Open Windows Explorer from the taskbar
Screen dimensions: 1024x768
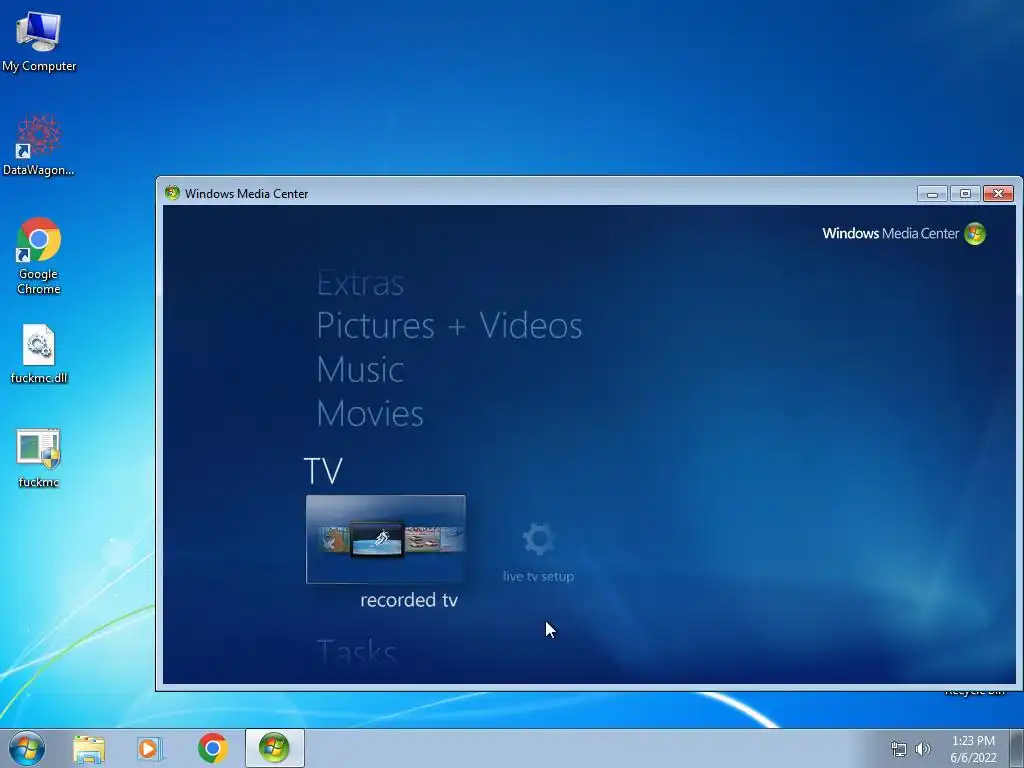pos(89,748)
